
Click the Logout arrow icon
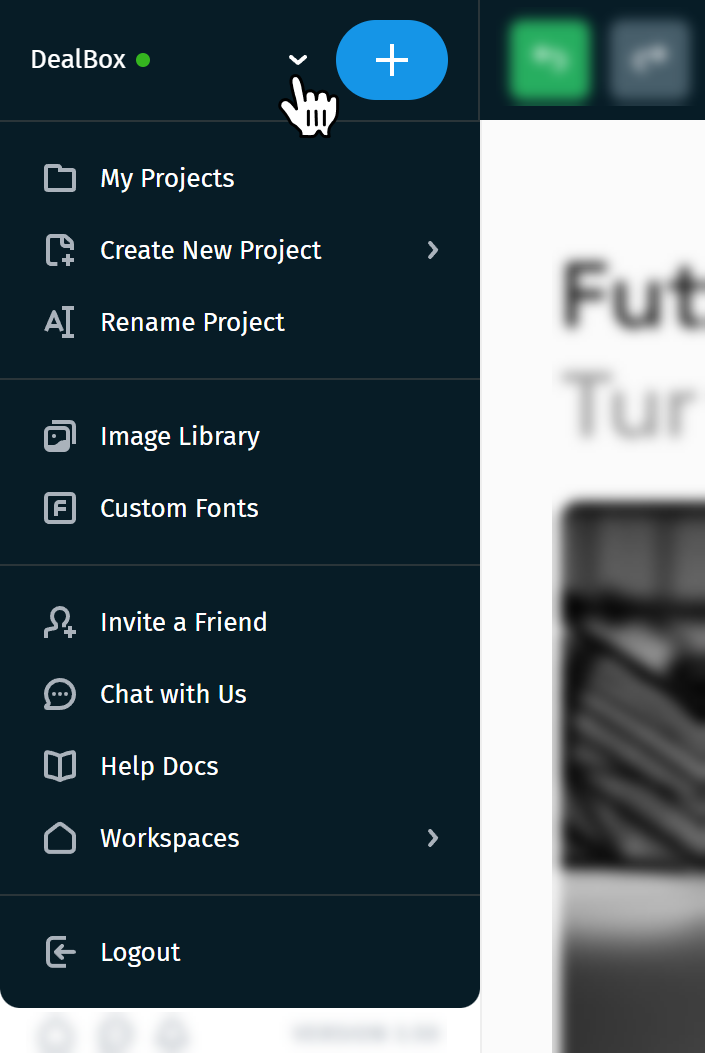coord(60,952)
